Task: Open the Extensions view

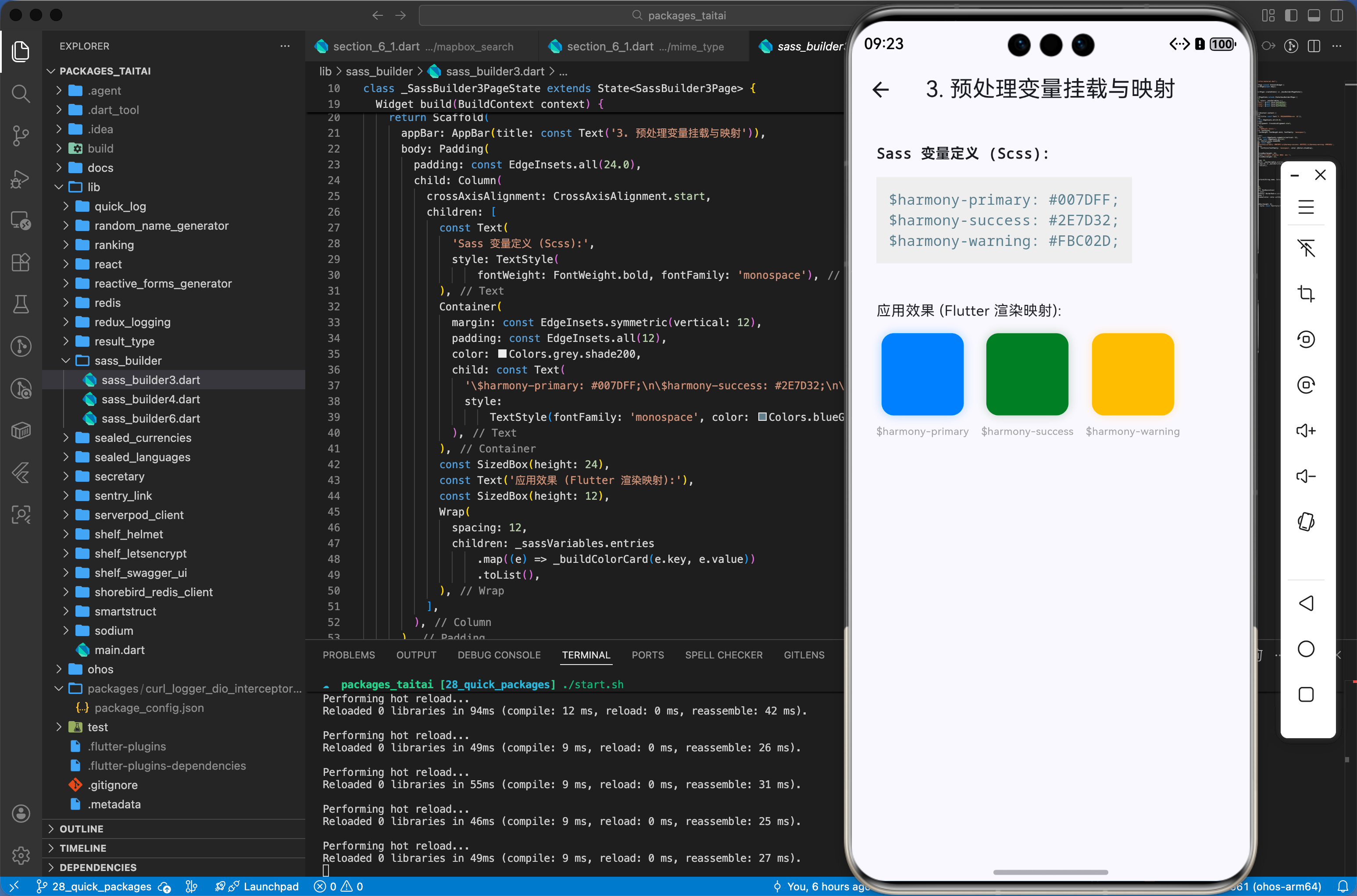Action: coord(21,262)
